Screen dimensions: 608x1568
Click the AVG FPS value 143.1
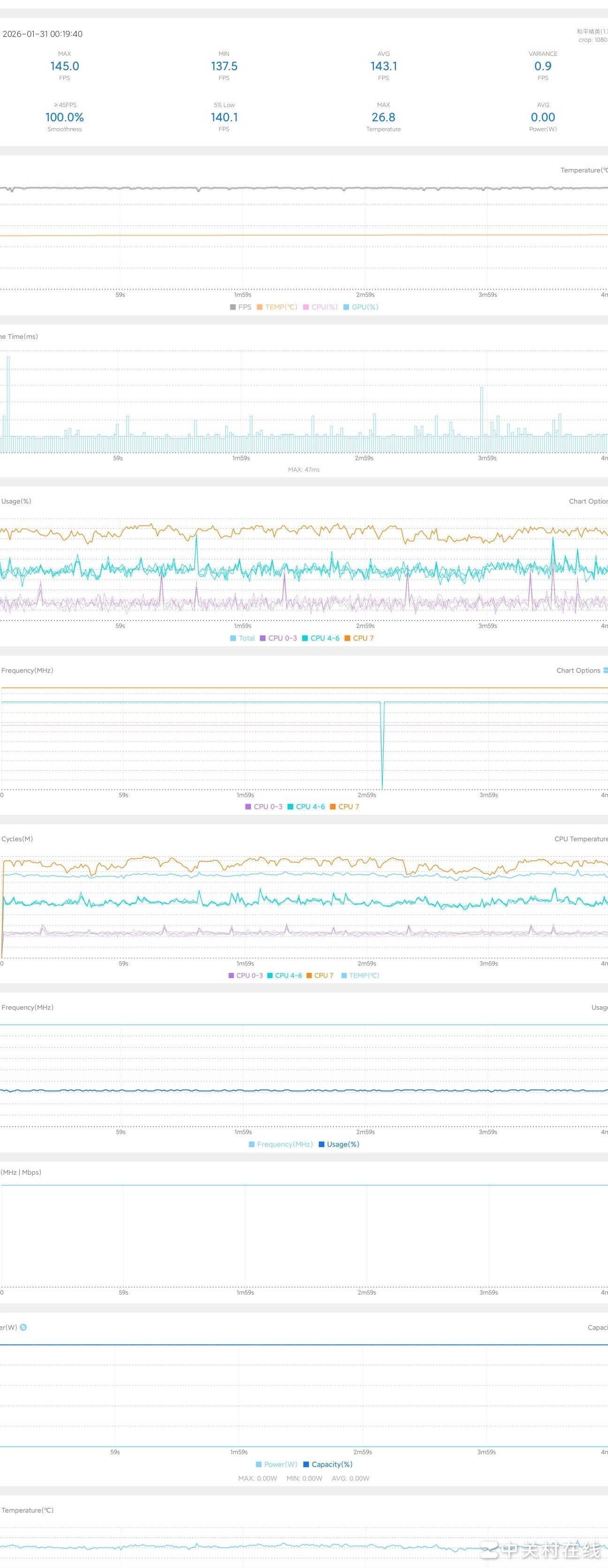point(383,66)
